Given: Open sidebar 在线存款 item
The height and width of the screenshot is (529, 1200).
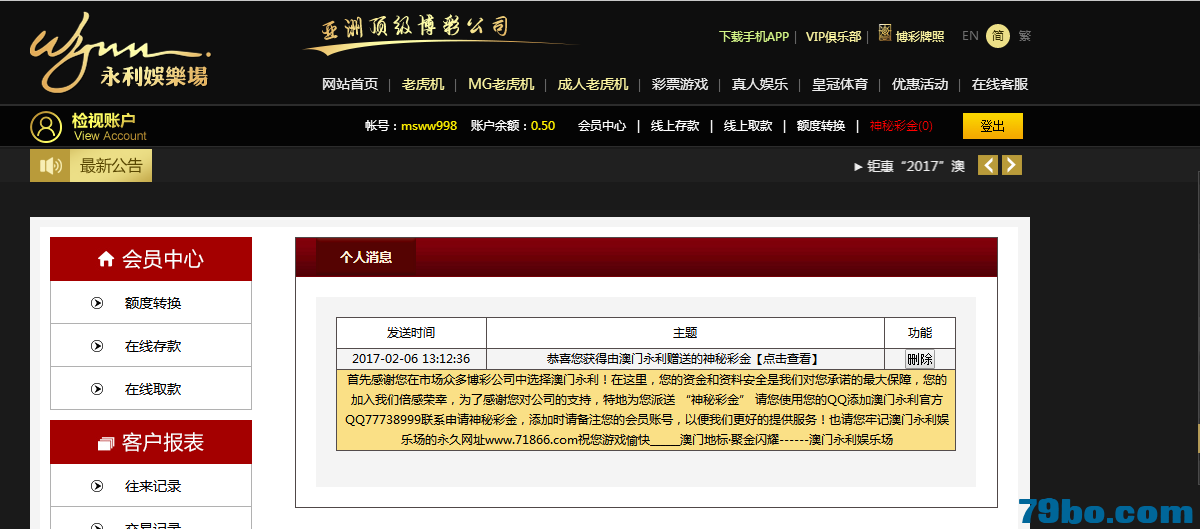Looking at the screenshot, I should [153, 346].
